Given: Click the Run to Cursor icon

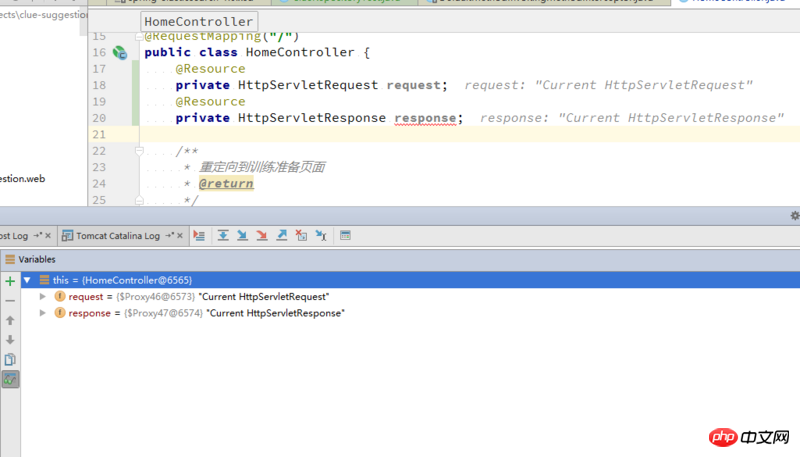Looking at the screenshot, I should tap(321, 236).
